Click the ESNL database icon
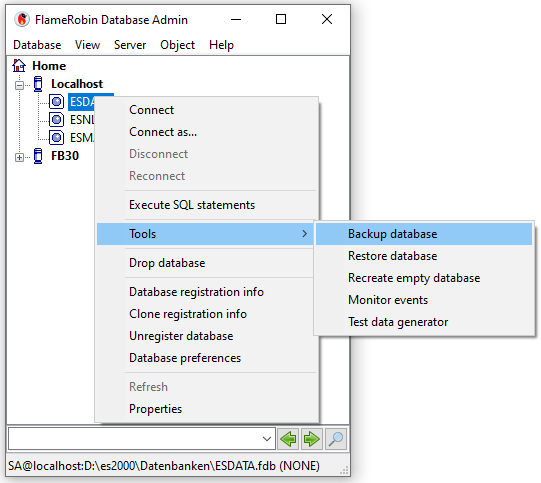 tap(56, 120)
